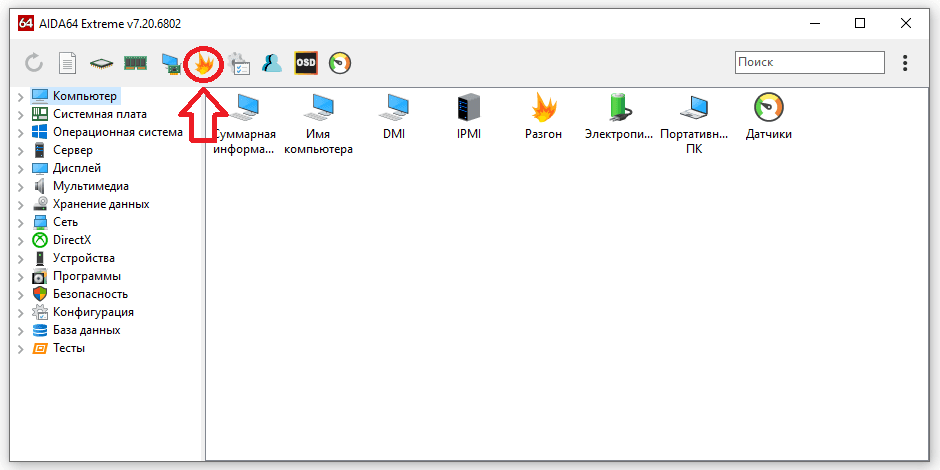Expand the База данных node arrow
This screenshot has height=470, width=940.
point(20,331)
